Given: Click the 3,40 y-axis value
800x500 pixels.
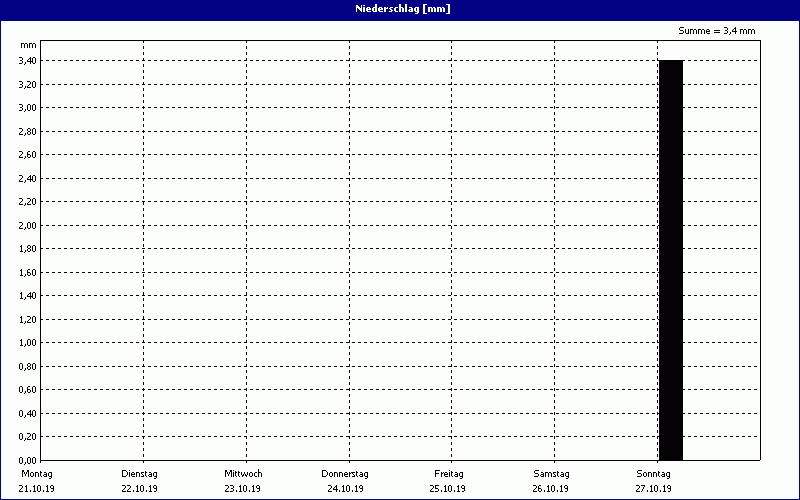Looking at the screenshot, I should [x=28, y=61].
